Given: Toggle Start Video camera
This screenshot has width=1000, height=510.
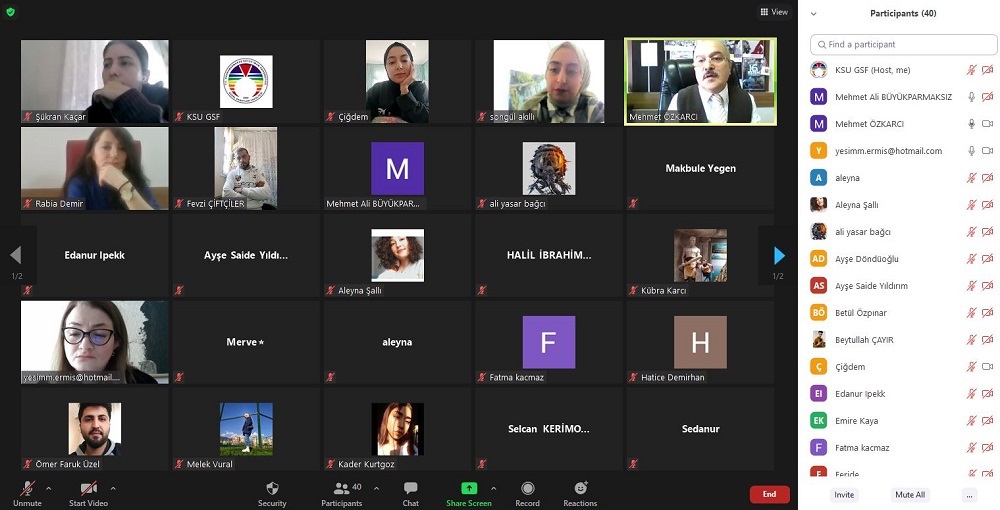Looking at the screenshot, I should pos(88,489).
